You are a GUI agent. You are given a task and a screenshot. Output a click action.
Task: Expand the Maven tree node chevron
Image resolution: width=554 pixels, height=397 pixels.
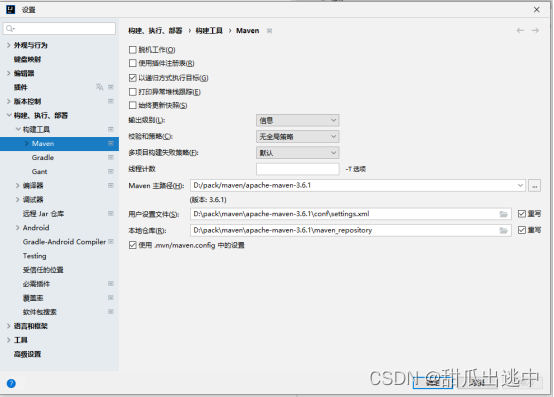(27, 143)
